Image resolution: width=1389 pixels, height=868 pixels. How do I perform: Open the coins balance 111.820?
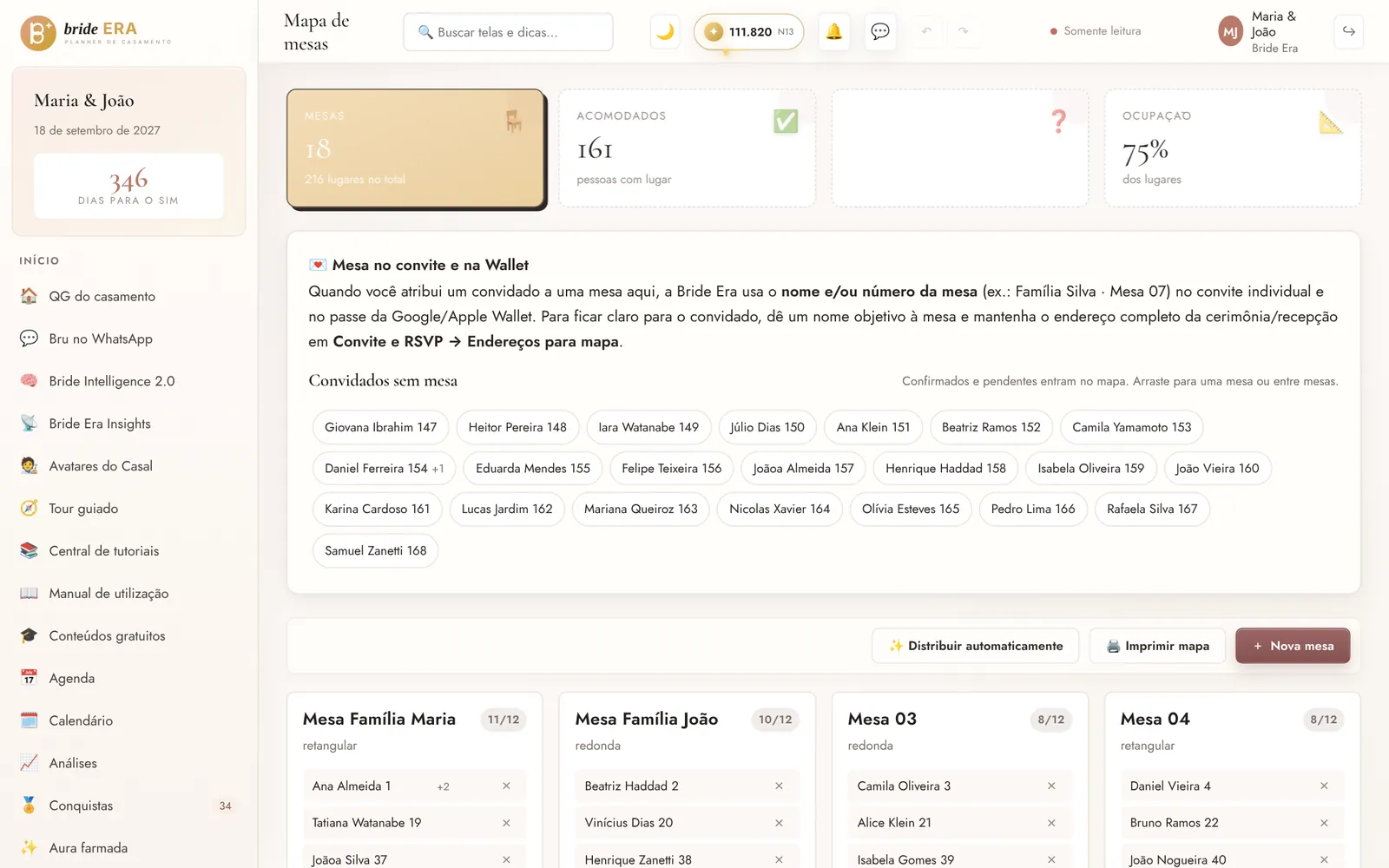pos(748,32)
